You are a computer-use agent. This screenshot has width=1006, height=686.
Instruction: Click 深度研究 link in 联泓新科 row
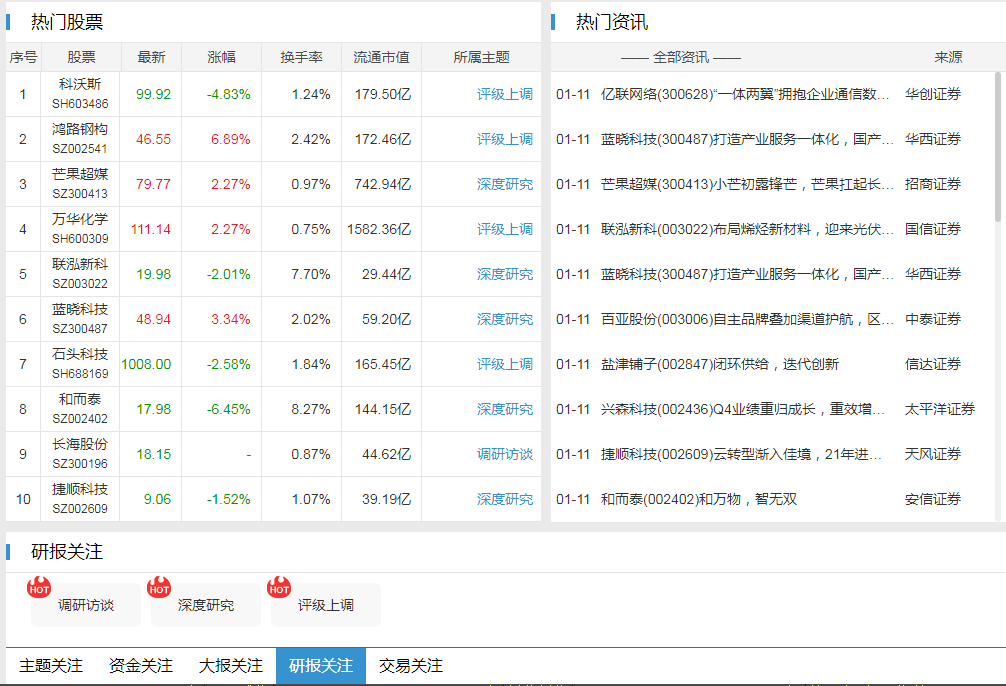[x=505, y=274]
